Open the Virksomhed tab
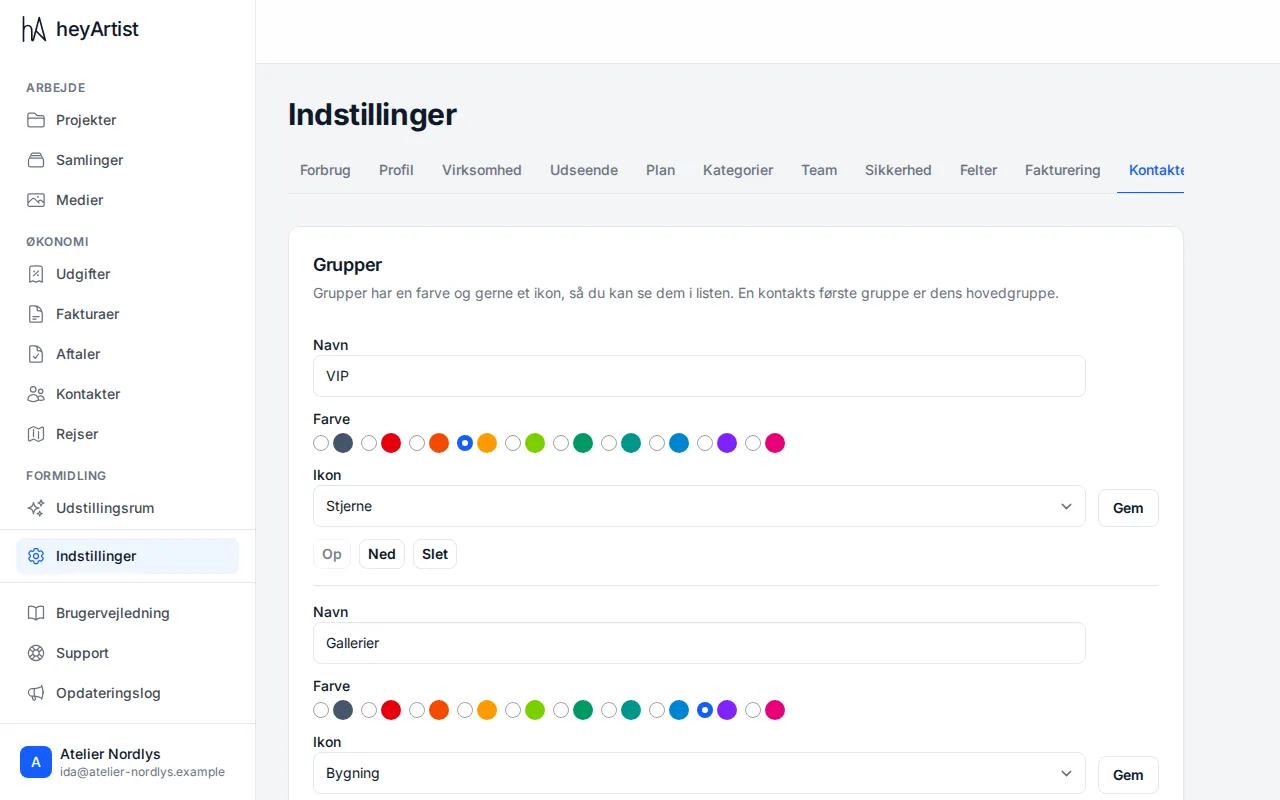Viewport: 1280px width, 800px height. point(482,170)
